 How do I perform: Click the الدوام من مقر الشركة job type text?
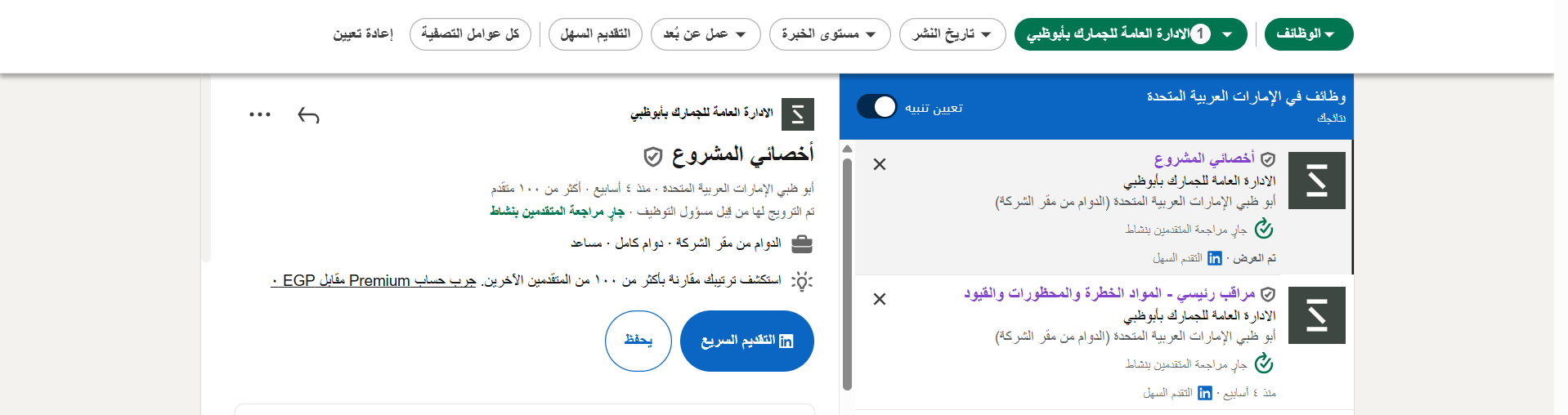tap(728, 243)
